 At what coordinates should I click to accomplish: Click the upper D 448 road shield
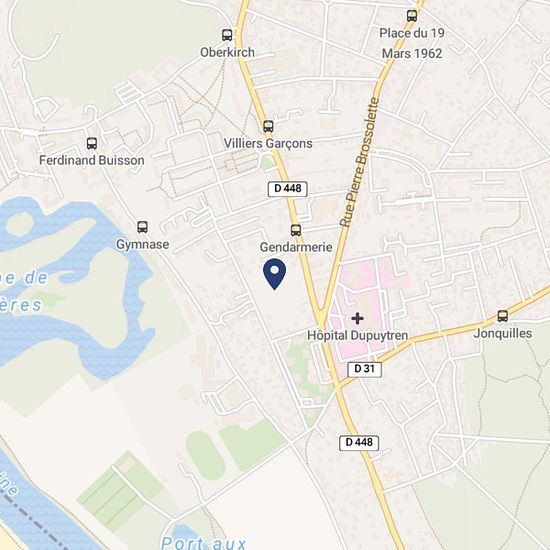click(288, 189)
